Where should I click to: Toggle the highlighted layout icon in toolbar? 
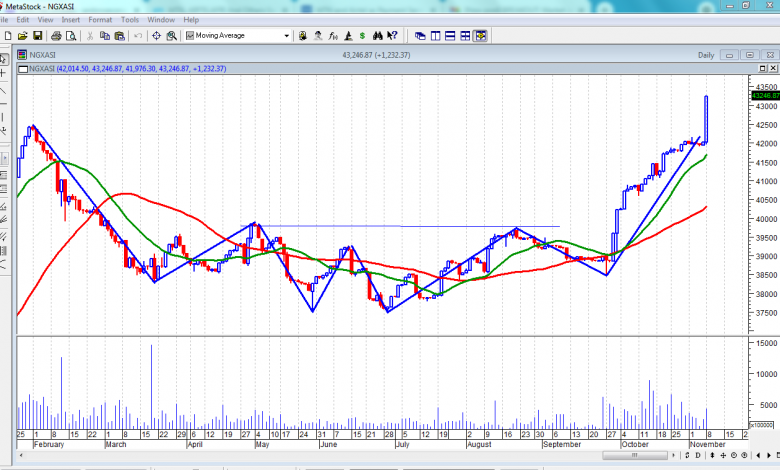[480, 36]
